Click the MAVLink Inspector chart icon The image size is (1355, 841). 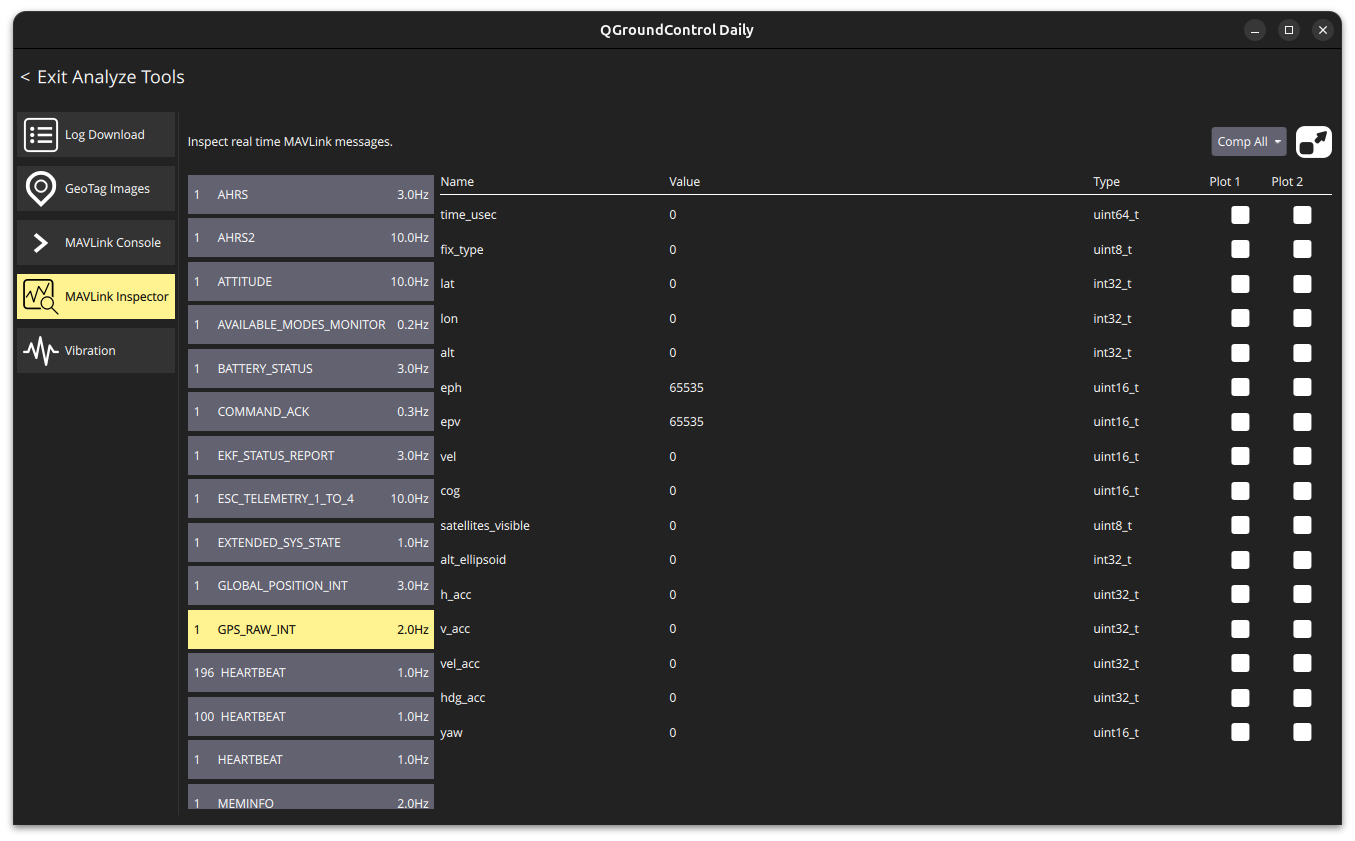(x=41, y=297)
